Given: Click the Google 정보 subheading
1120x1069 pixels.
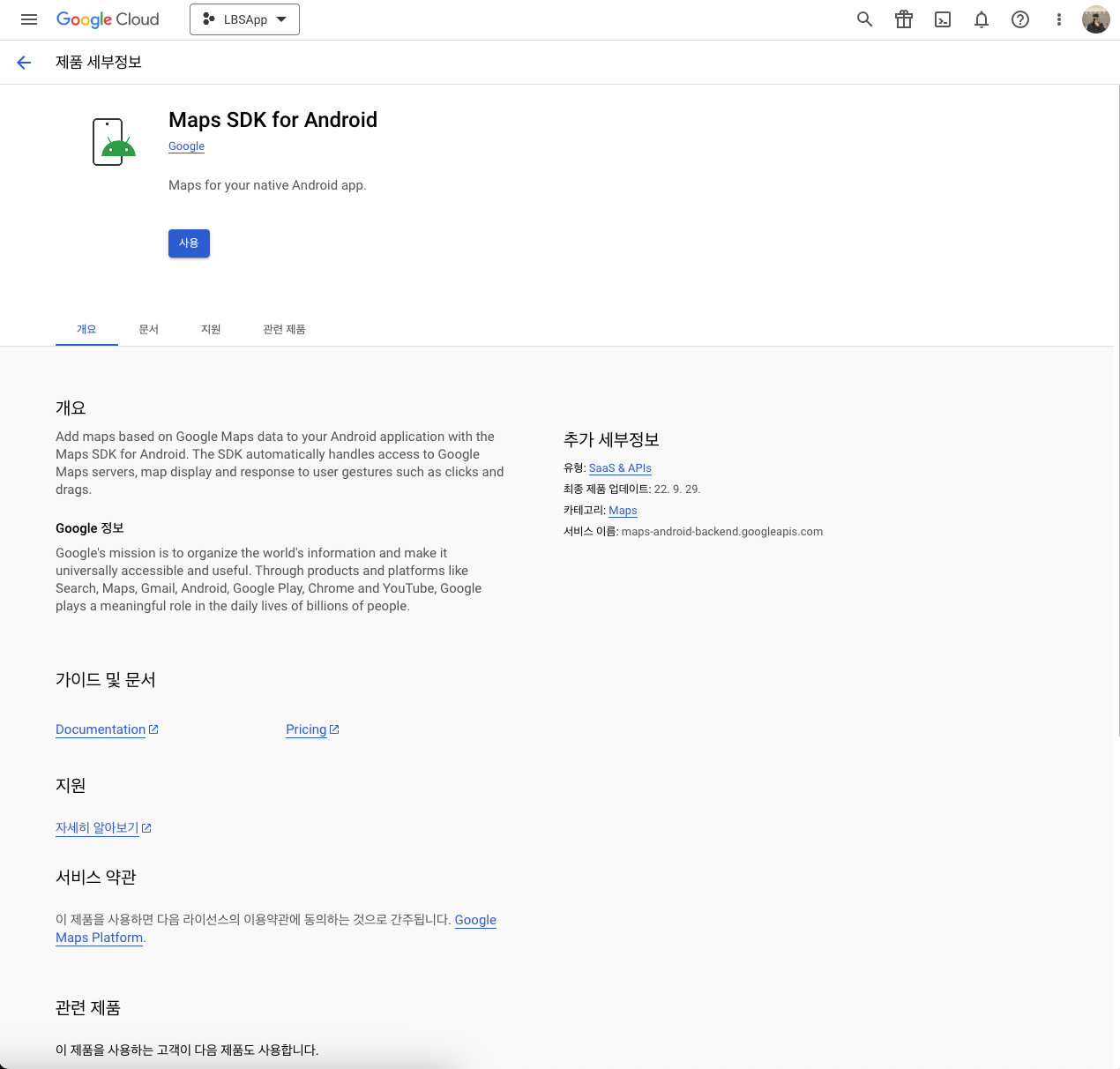Looking at the screenshot, I should click(90, 528).
